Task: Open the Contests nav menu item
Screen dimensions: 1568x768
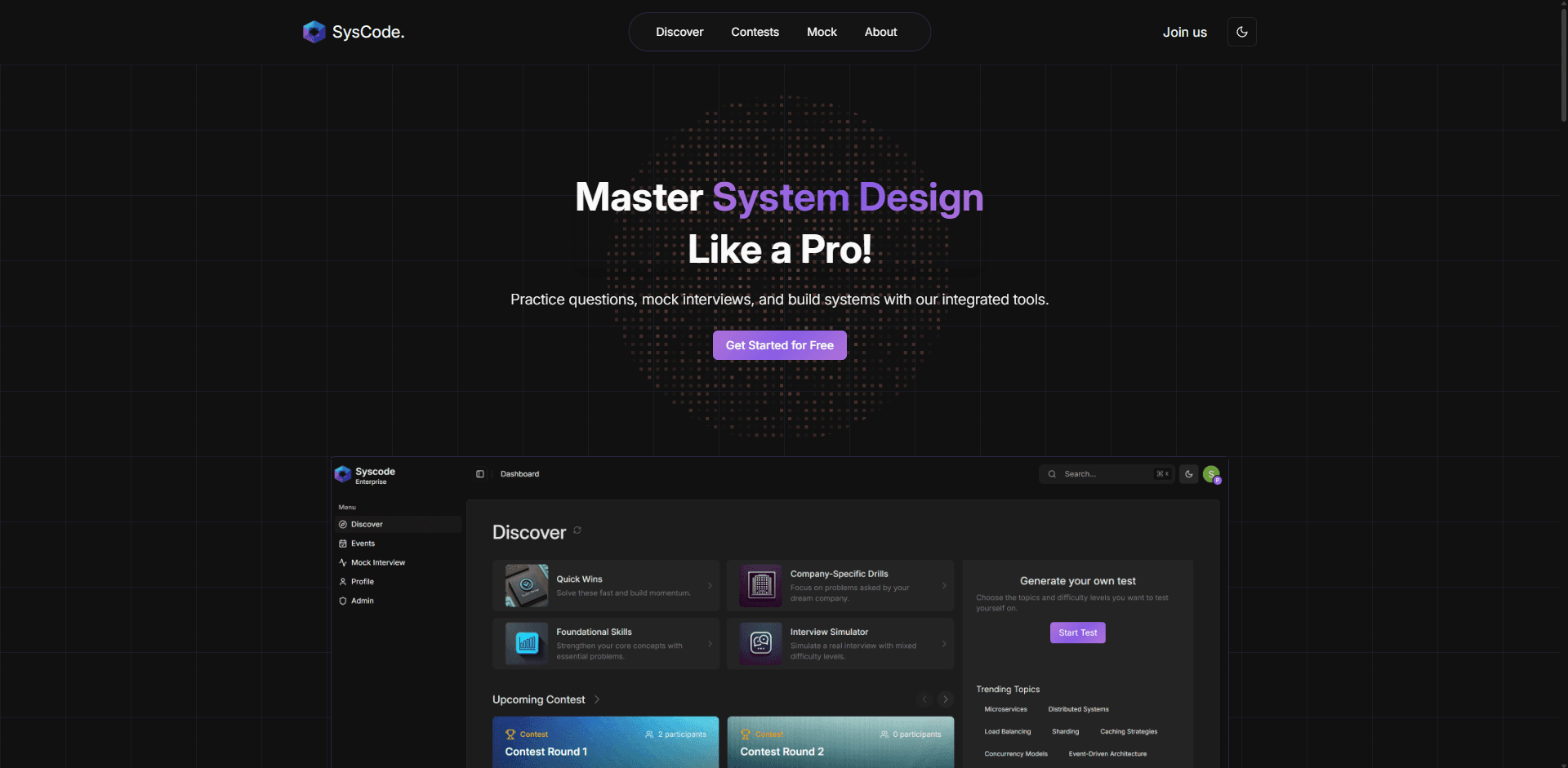Action: (755, 32)
